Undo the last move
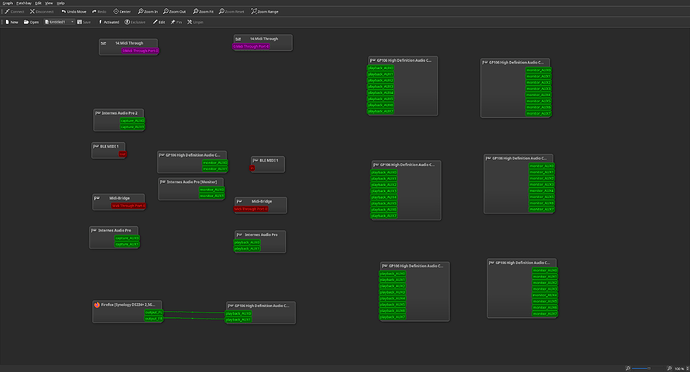Screen dimensions: 690x372 [x=73, y=11]
